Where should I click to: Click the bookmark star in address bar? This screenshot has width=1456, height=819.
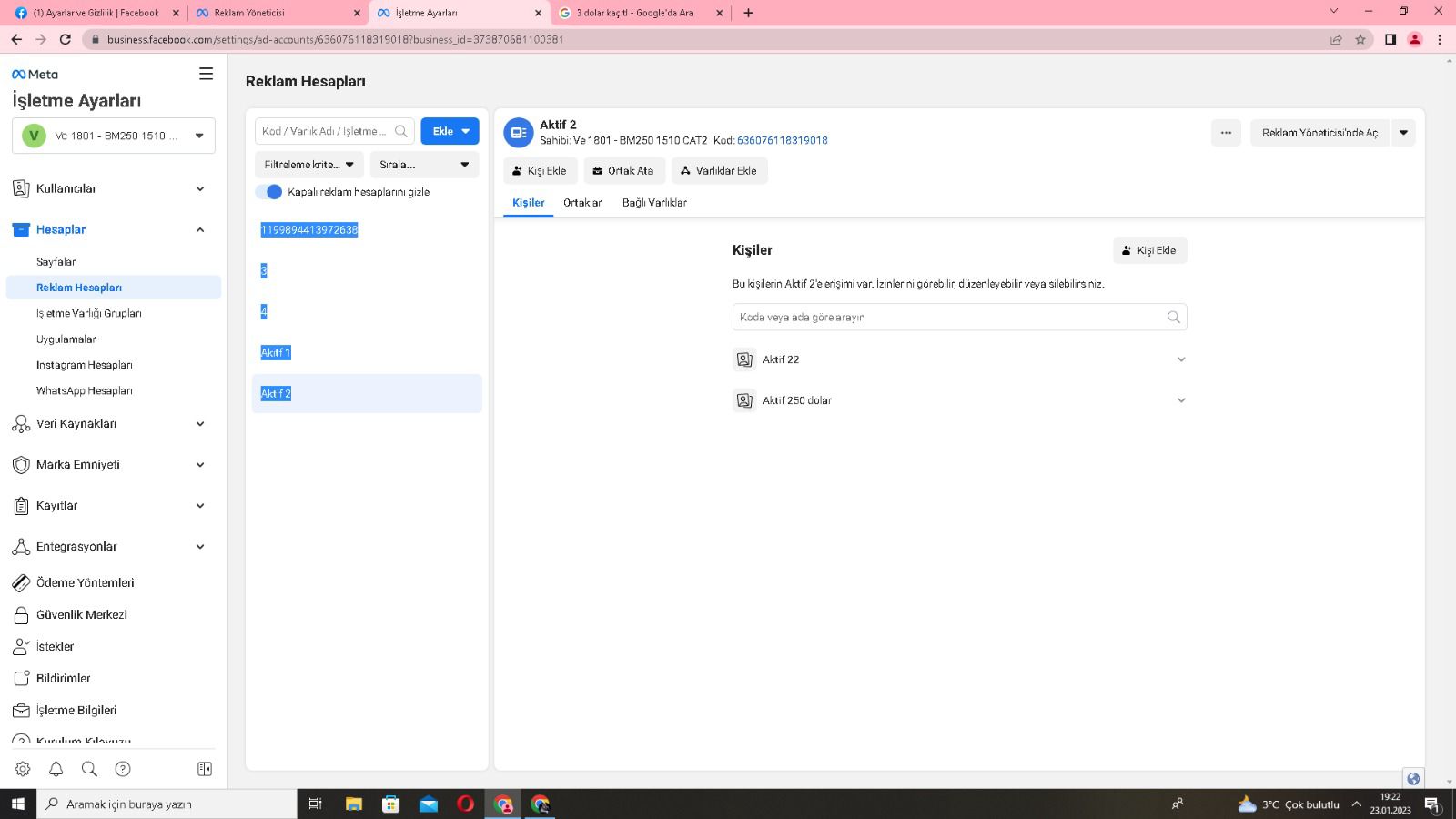point(1360,39)
